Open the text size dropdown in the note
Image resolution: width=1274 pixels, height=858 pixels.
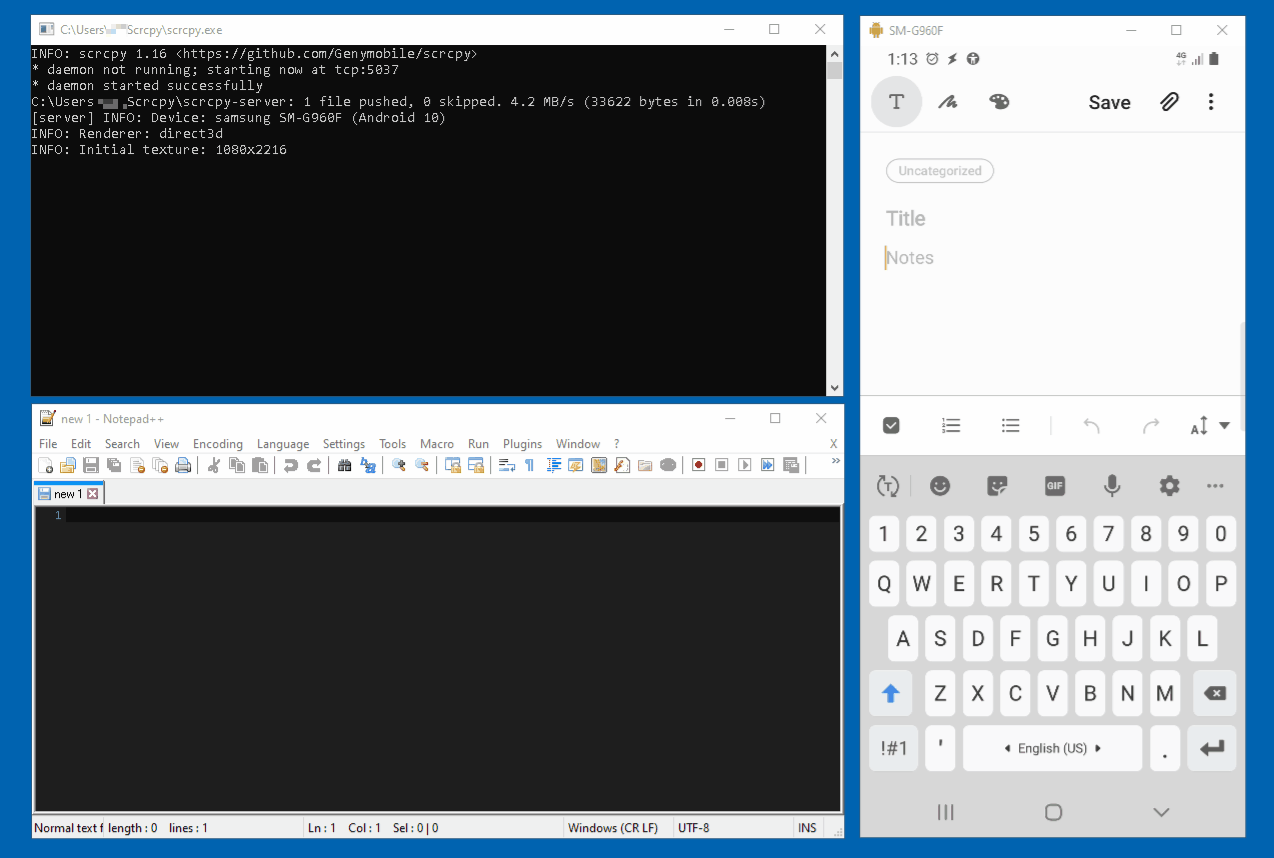(x=1210, y=427)
